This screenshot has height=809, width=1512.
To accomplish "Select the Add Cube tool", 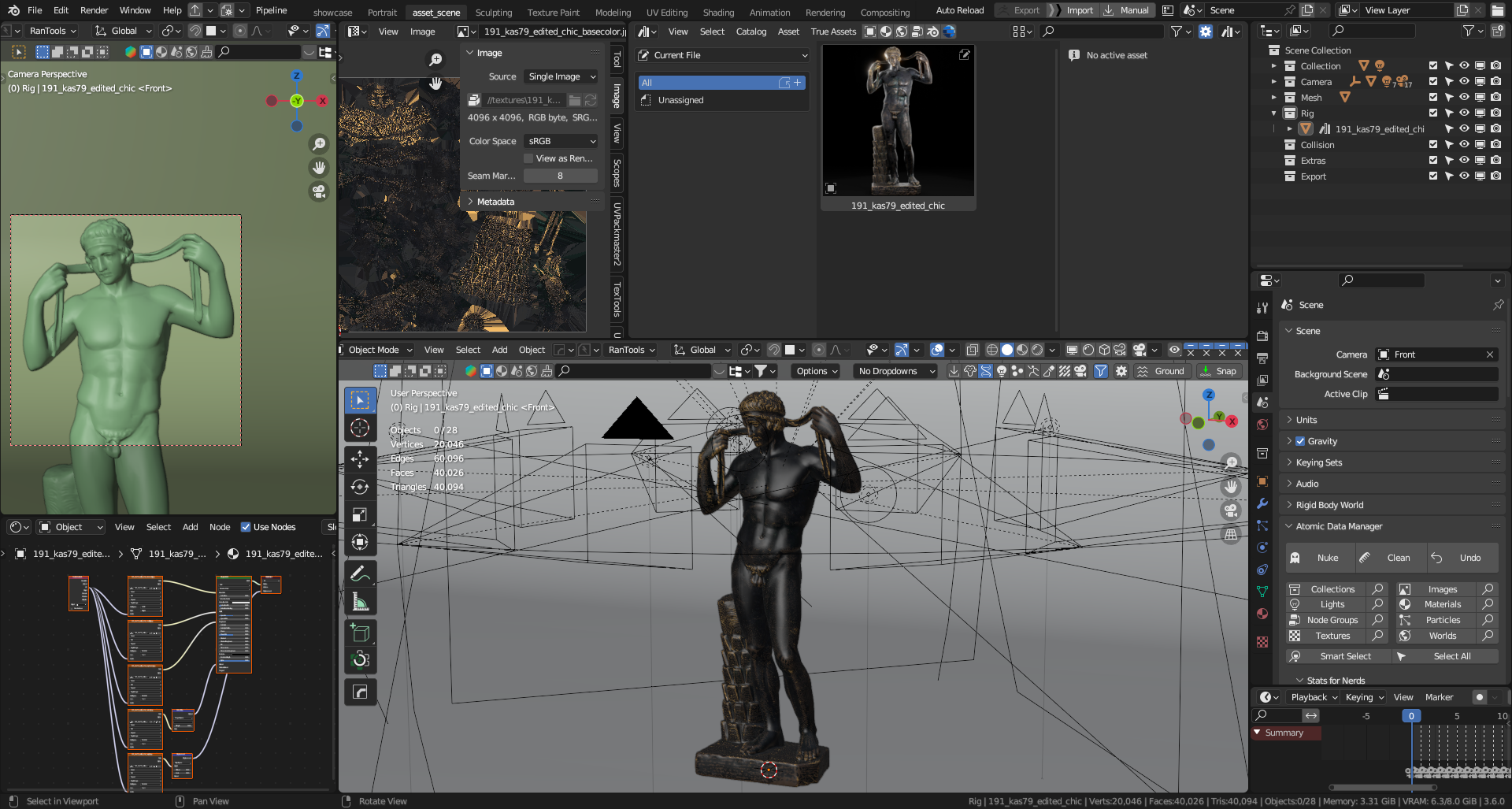I will tap(360, 633).
